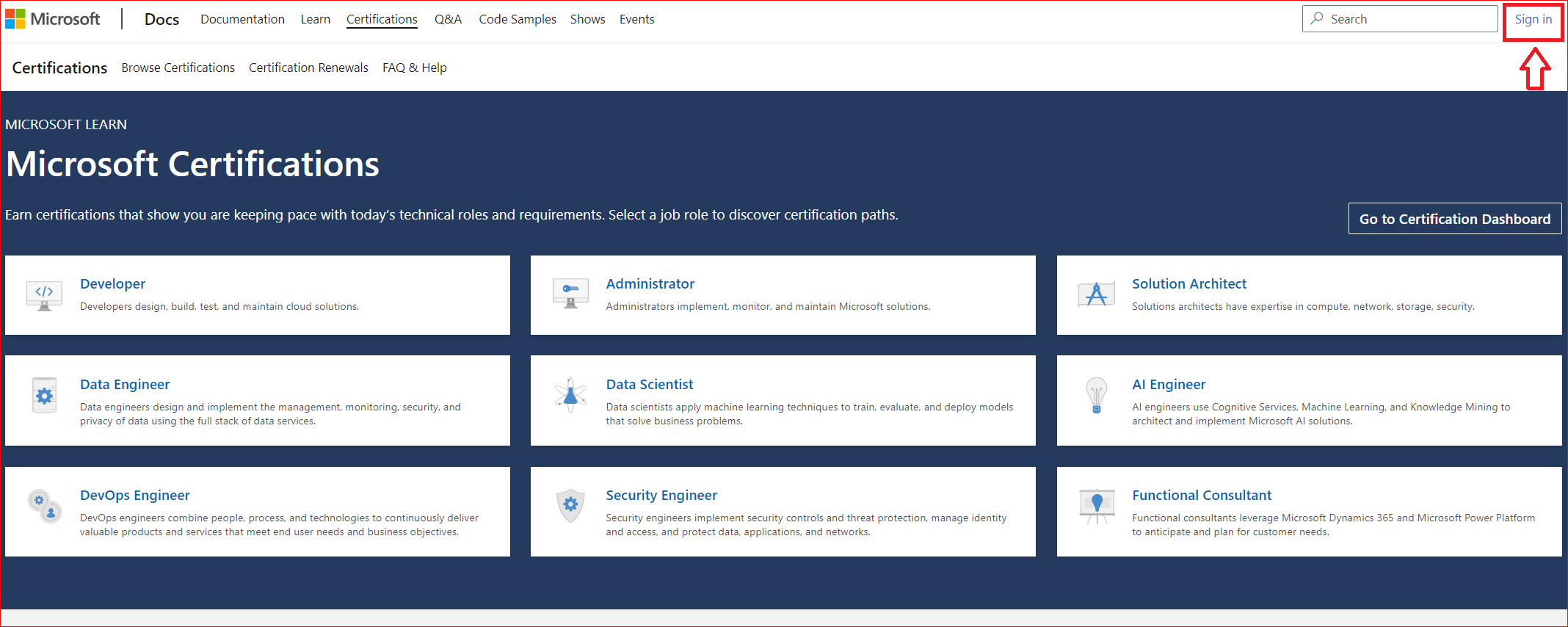Open Browse Certifications tab
This screenshot has width=1568, height=627.
(178, 68)
